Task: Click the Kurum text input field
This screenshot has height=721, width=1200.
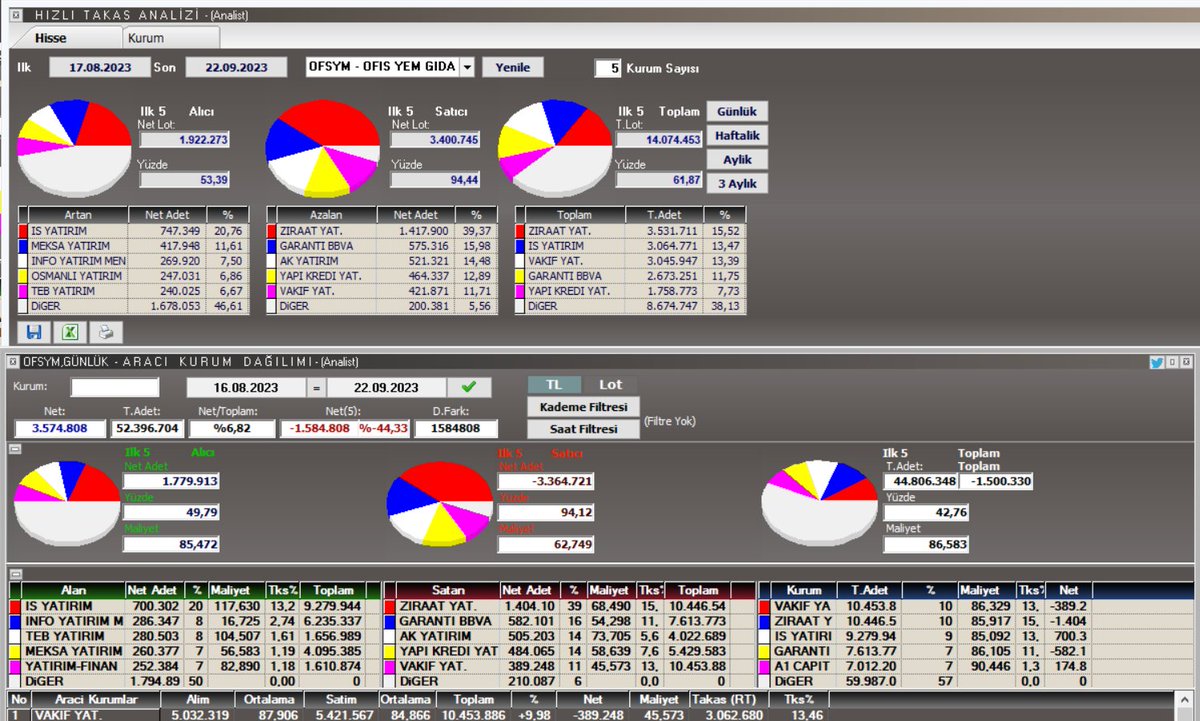Action: click(115, 387)
